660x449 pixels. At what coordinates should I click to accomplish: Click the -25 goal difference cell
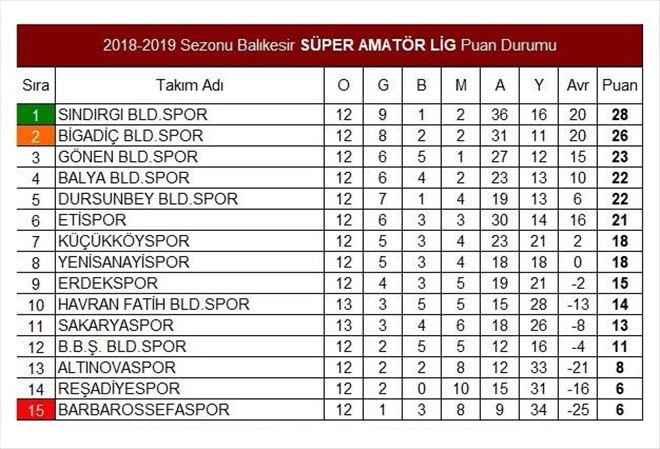point(578,410)
